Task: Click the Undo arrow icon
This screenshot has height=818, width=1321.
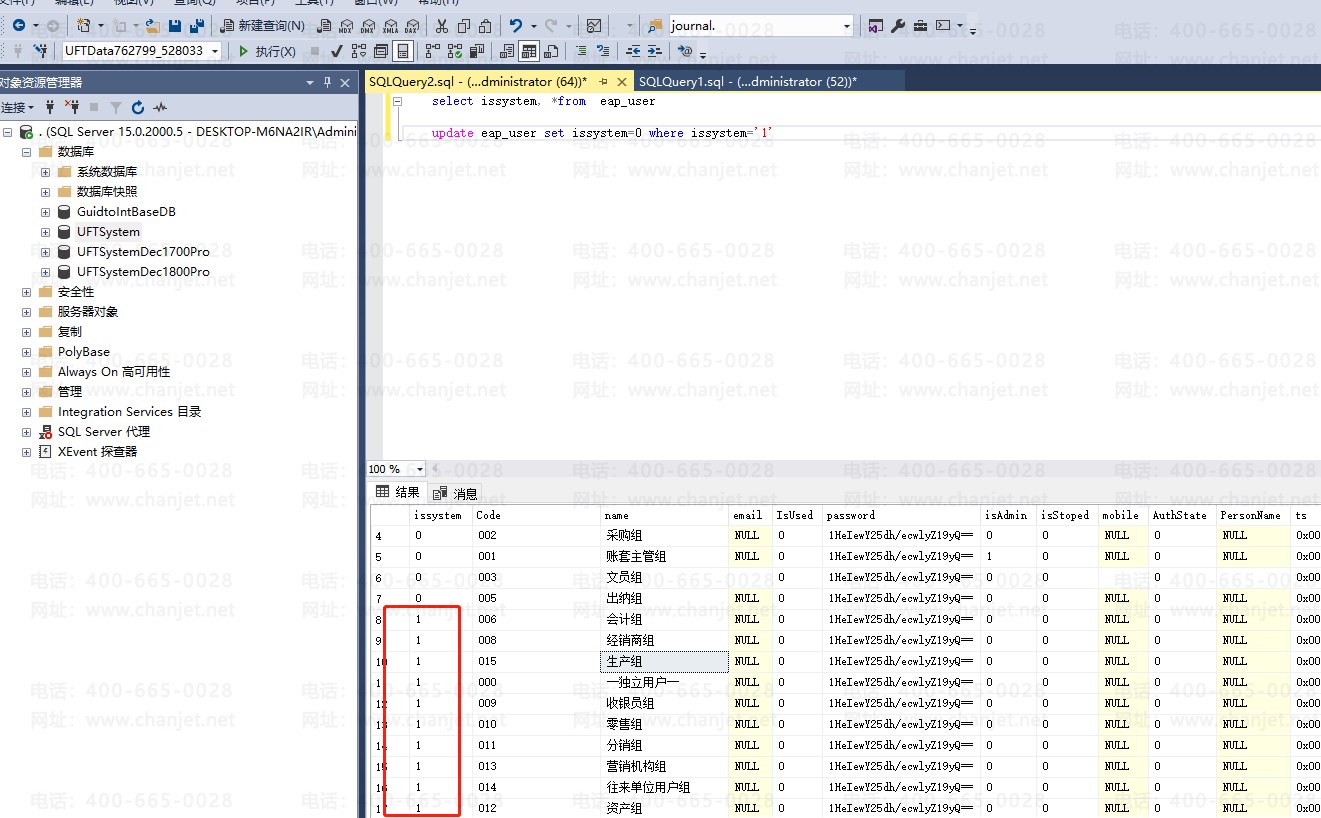Action: 516,26
